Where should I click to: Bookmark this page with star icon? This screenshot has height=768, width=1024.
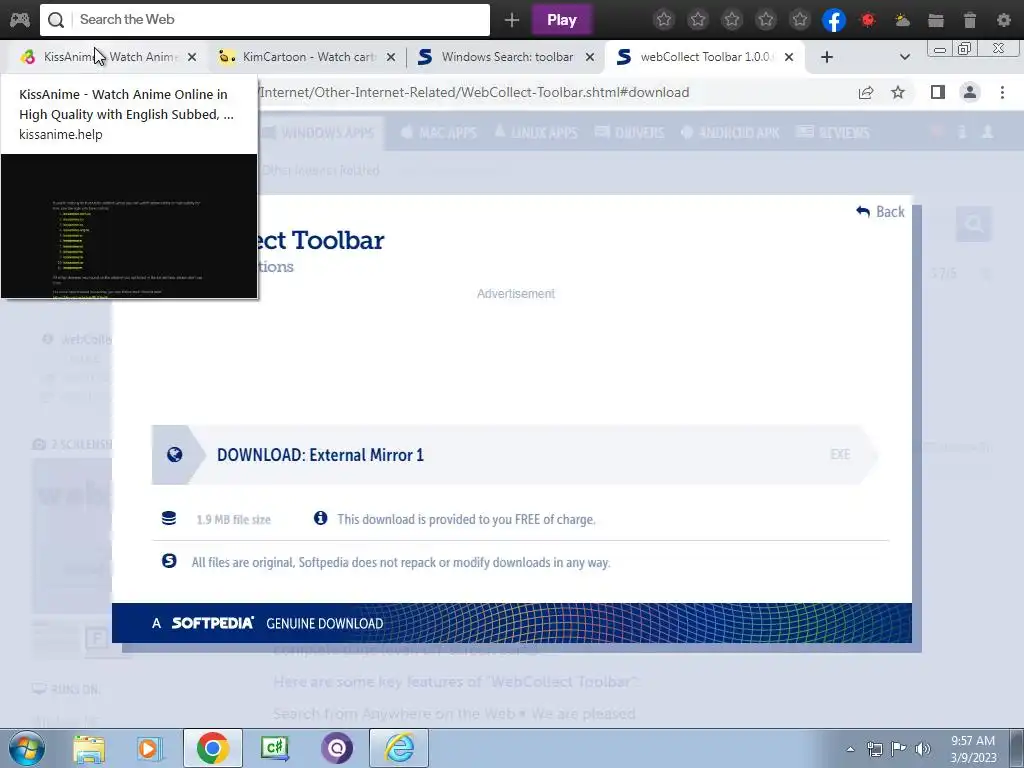[898, 93]
